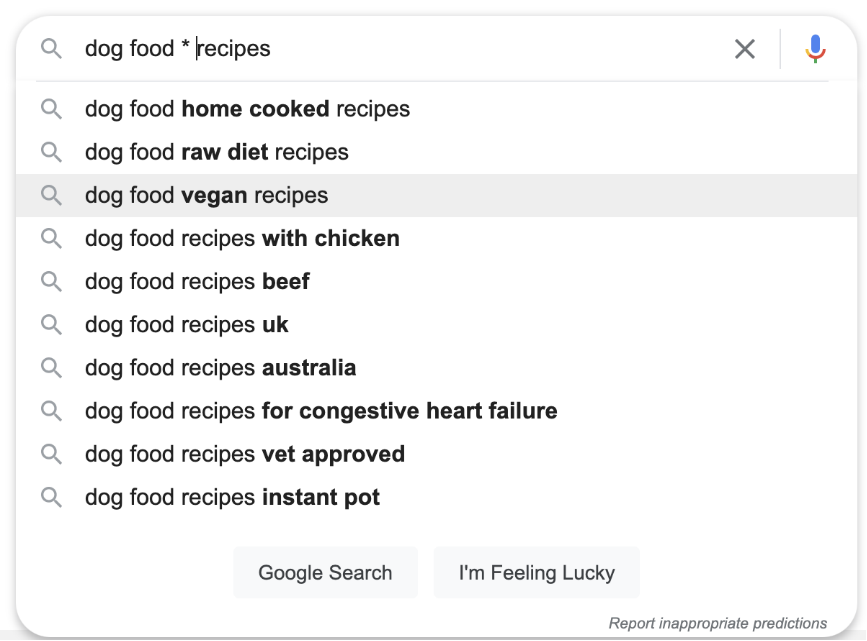867x641 pixels.
Task: Click the microphone voice search icon
Action: point(816,48)
